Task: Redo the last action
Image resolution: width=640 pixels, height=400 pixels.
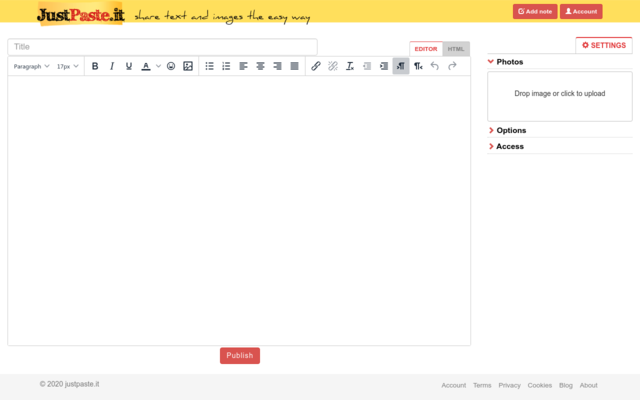Action: coord(452,66)
